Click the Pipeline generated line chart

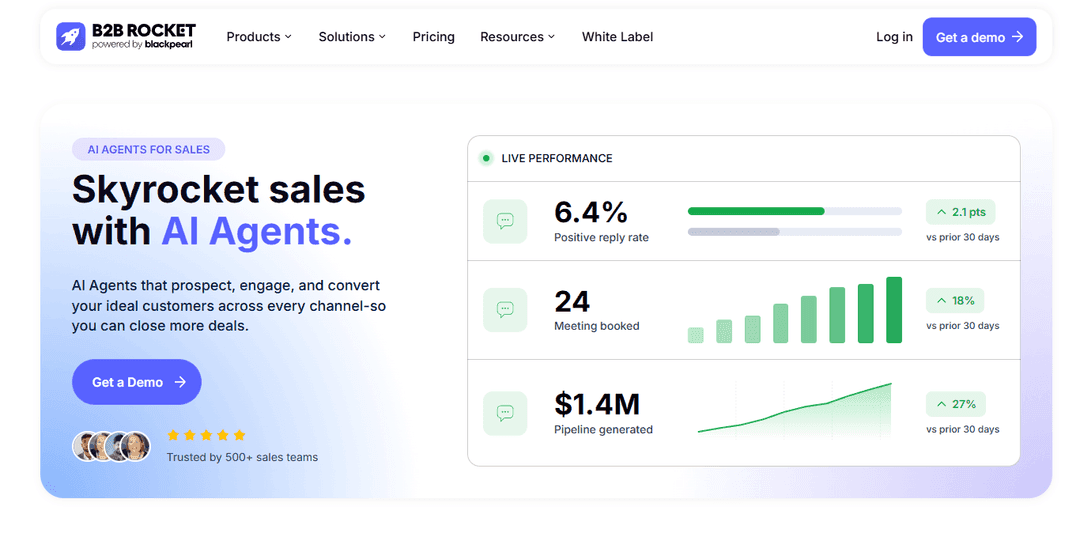tap(794, 410)
